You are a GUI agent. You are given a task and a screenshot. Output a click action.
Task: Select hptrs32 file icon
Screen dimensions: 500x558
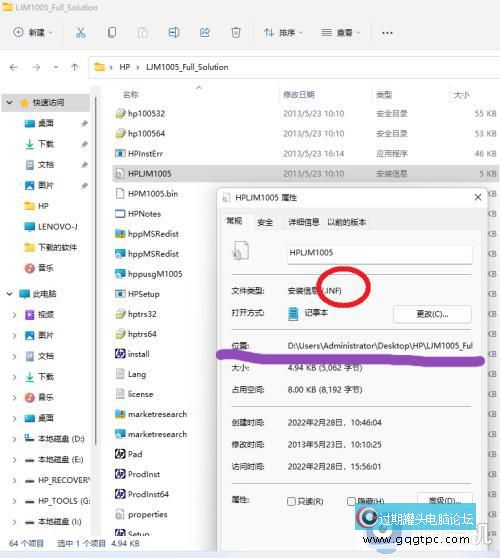tap(120, 314)
